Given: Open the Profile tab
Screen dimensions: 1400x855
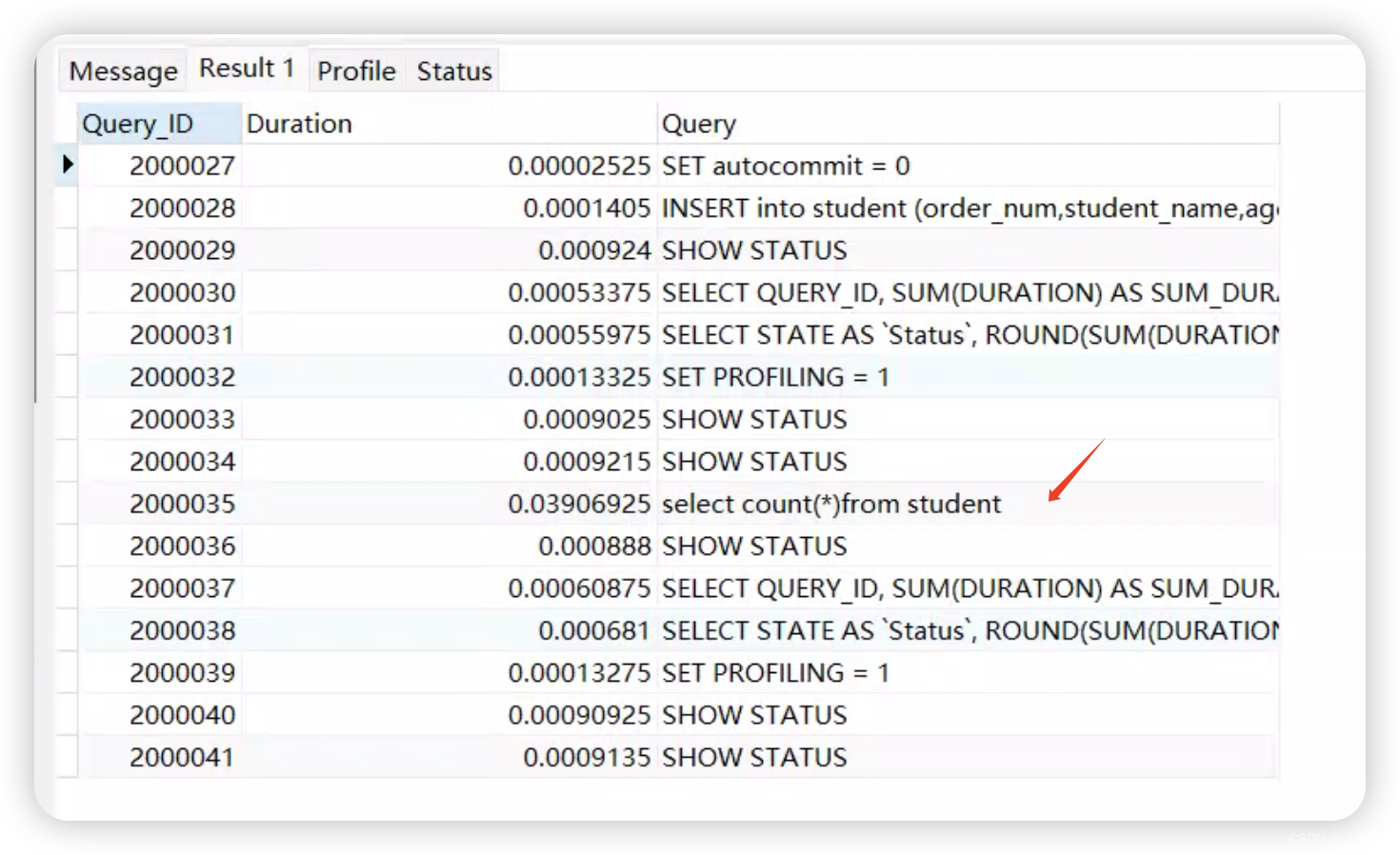Looking at the screenshot, I should [356, 70].
